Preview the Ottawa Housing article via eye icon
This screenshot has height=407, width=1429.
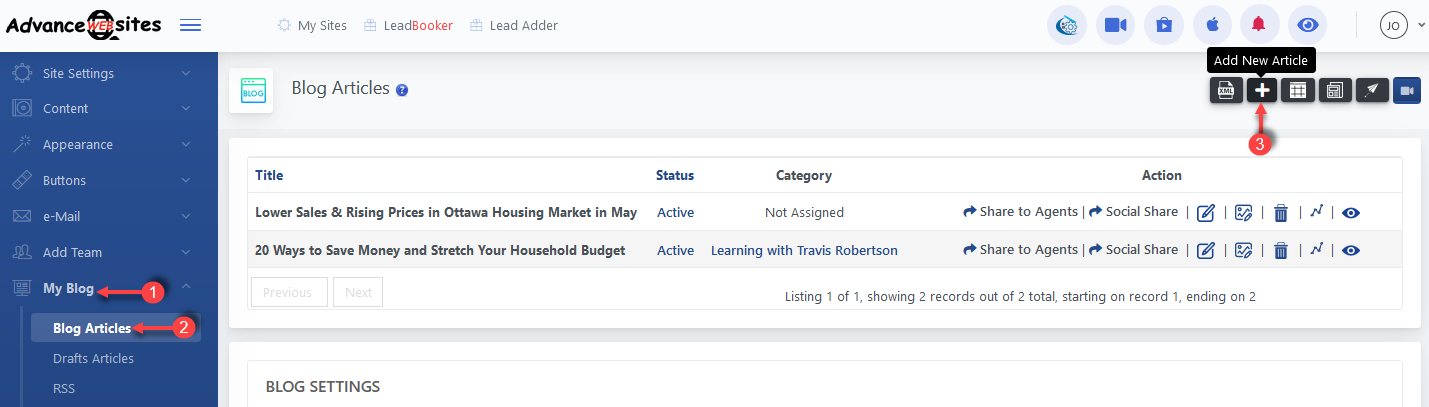click(x=1351, y=213)
